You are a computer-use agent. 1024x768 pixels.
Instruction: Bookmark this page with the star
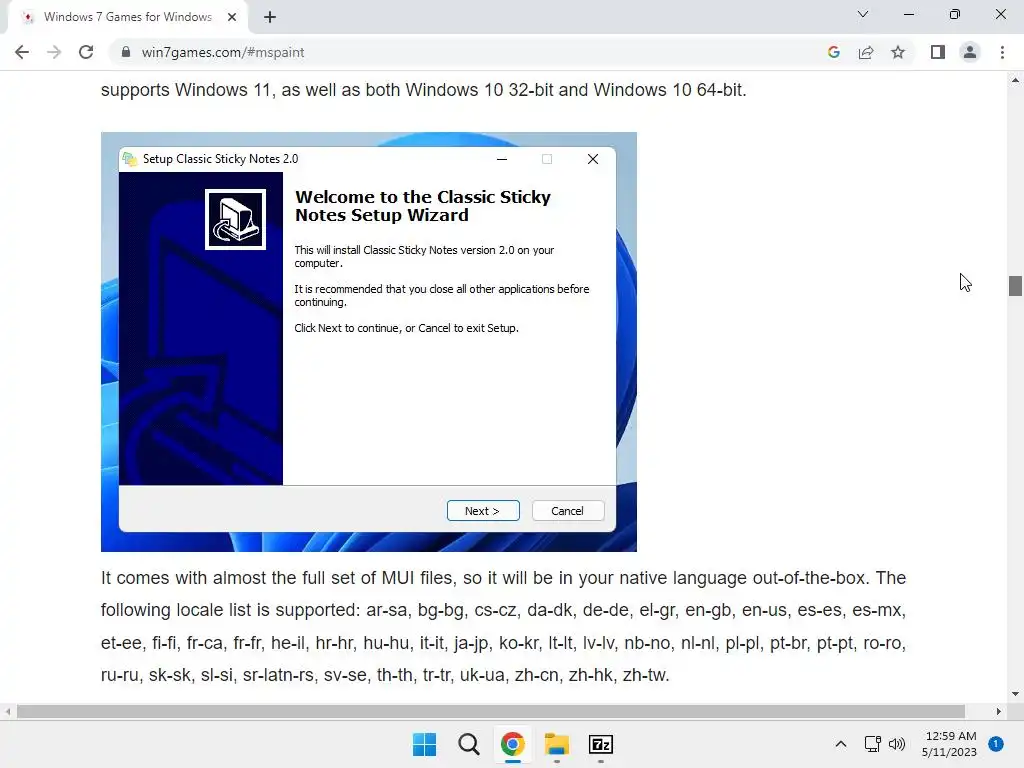[x=898, y=52]
